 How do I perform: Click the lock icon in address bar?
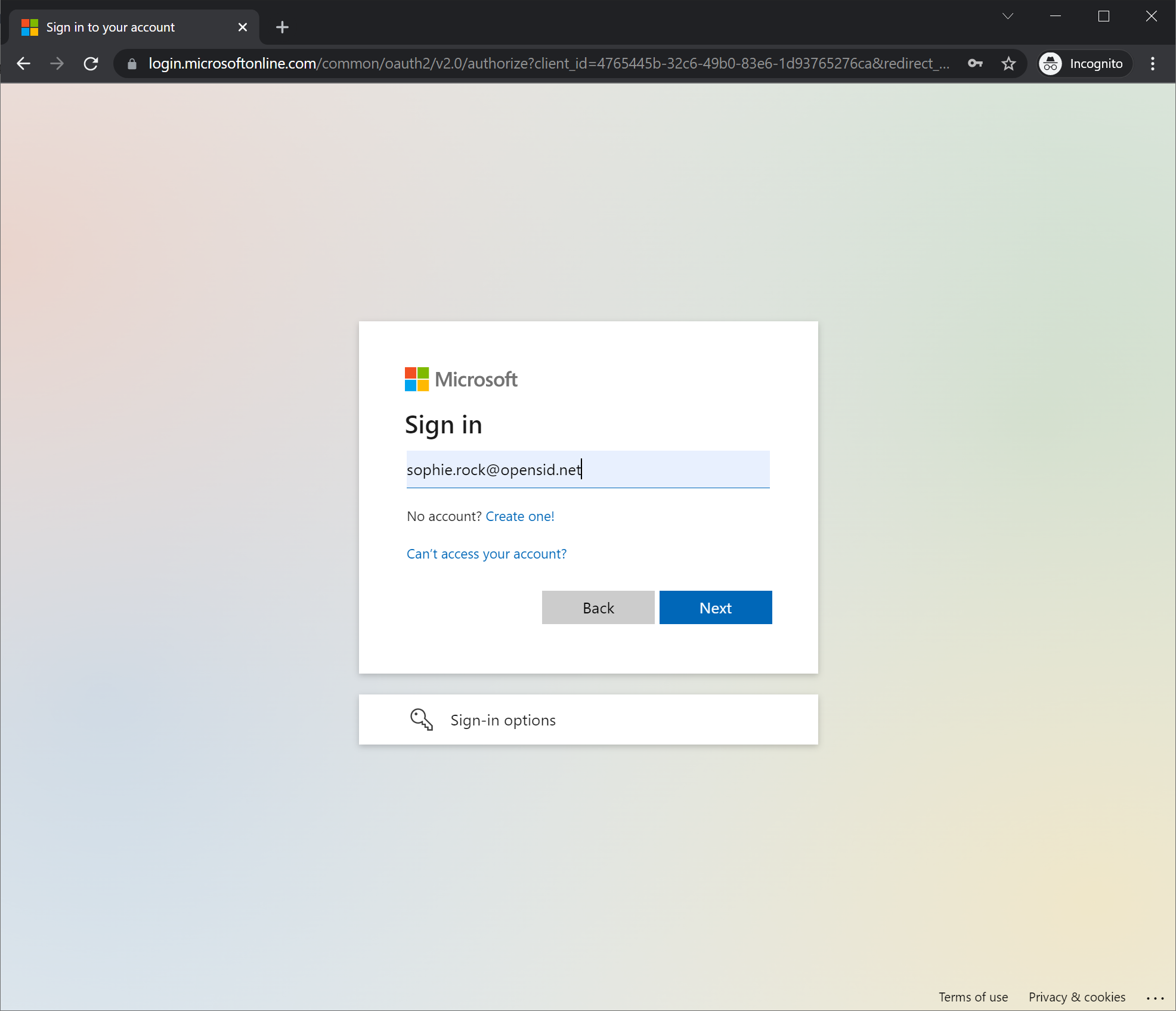click(132, 64)
